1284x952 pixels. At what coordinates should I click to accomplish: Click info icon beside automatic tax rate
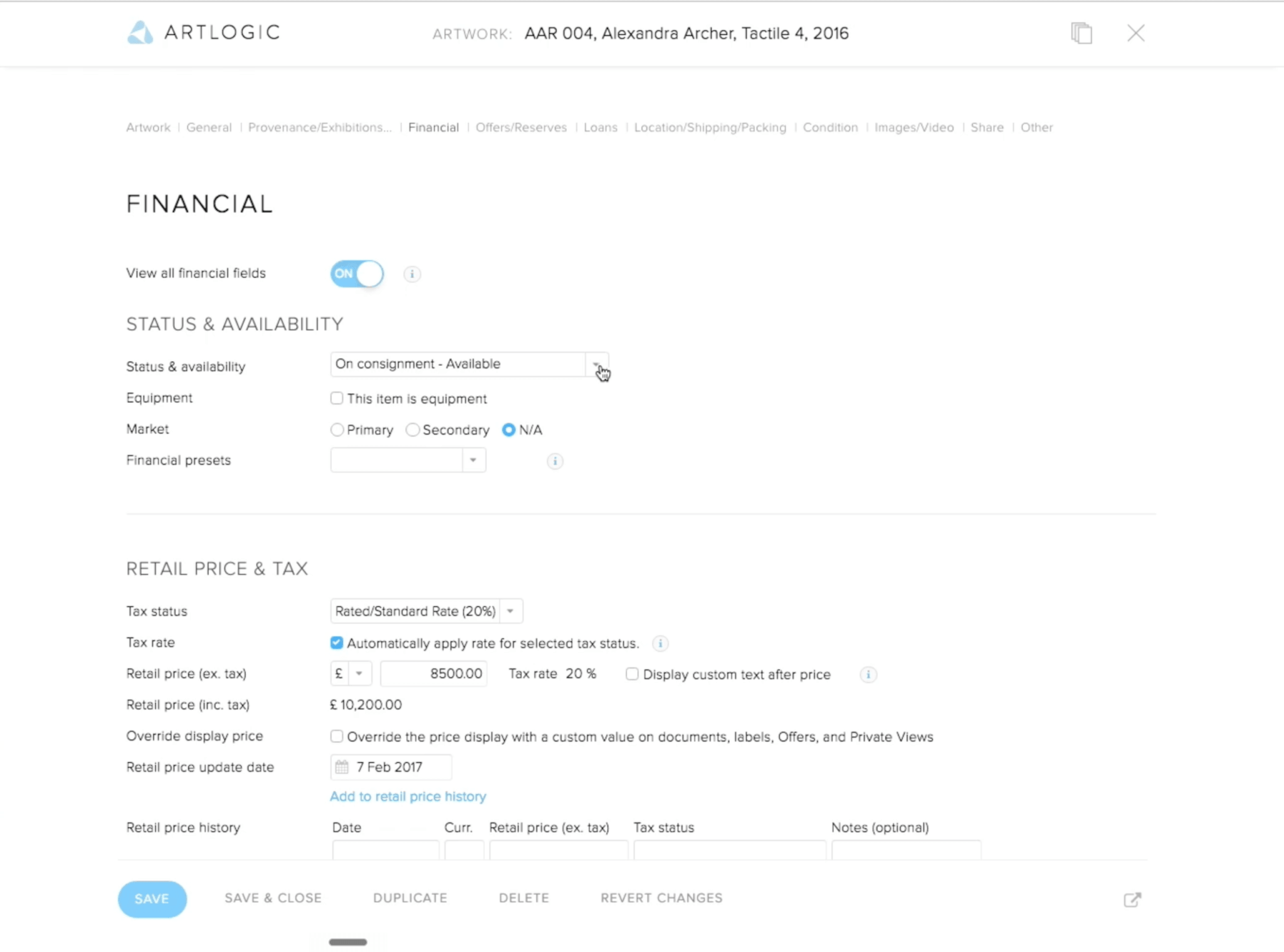pyautogui.click(x=660, y=644)
